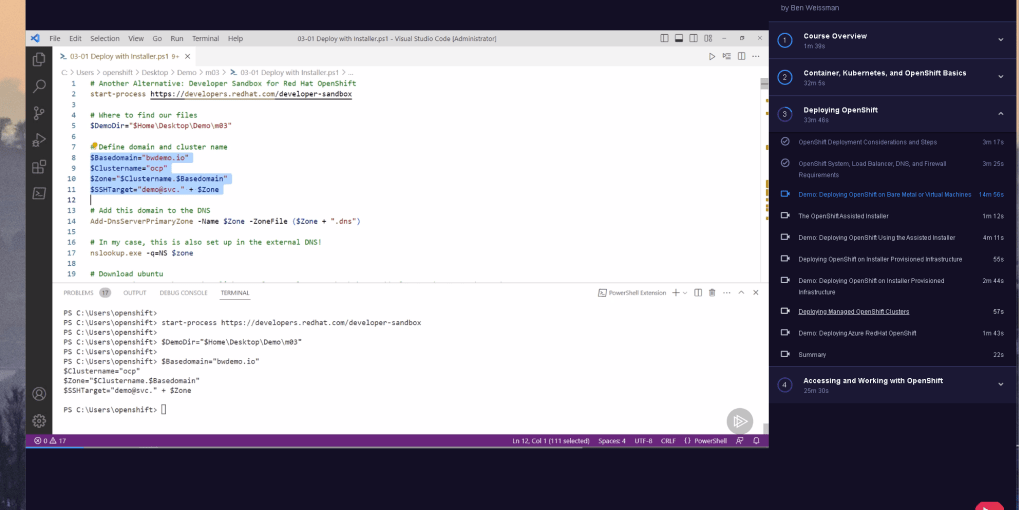
Task: Open the File menu
Action: click(x=55, y=38)
